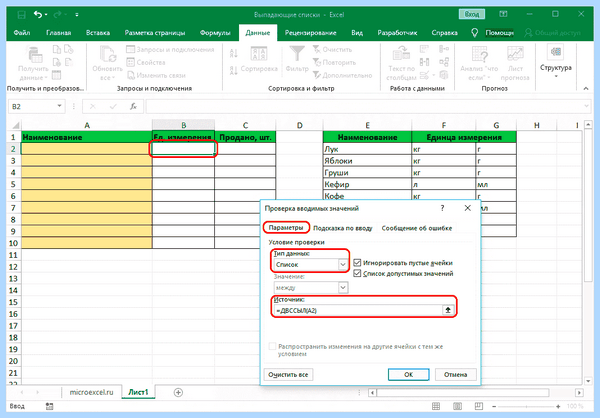Image resolution: width=600 pixels, height=418 pixels.
Task: Click Дополнительно filter button
Action: 342,75
